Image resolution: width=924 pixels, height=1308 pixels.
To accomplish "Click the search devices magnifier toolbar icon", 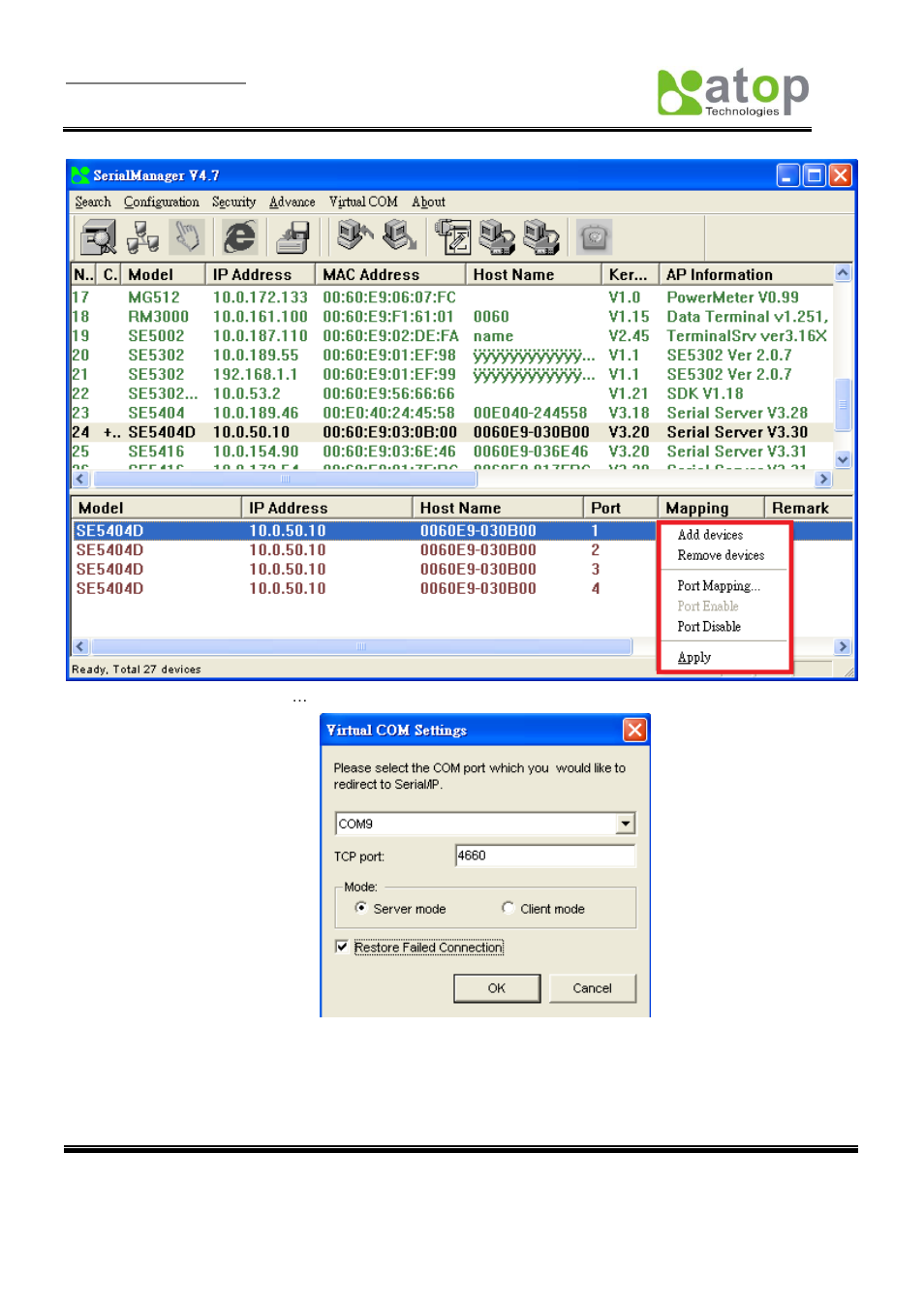I will [98, 236].
